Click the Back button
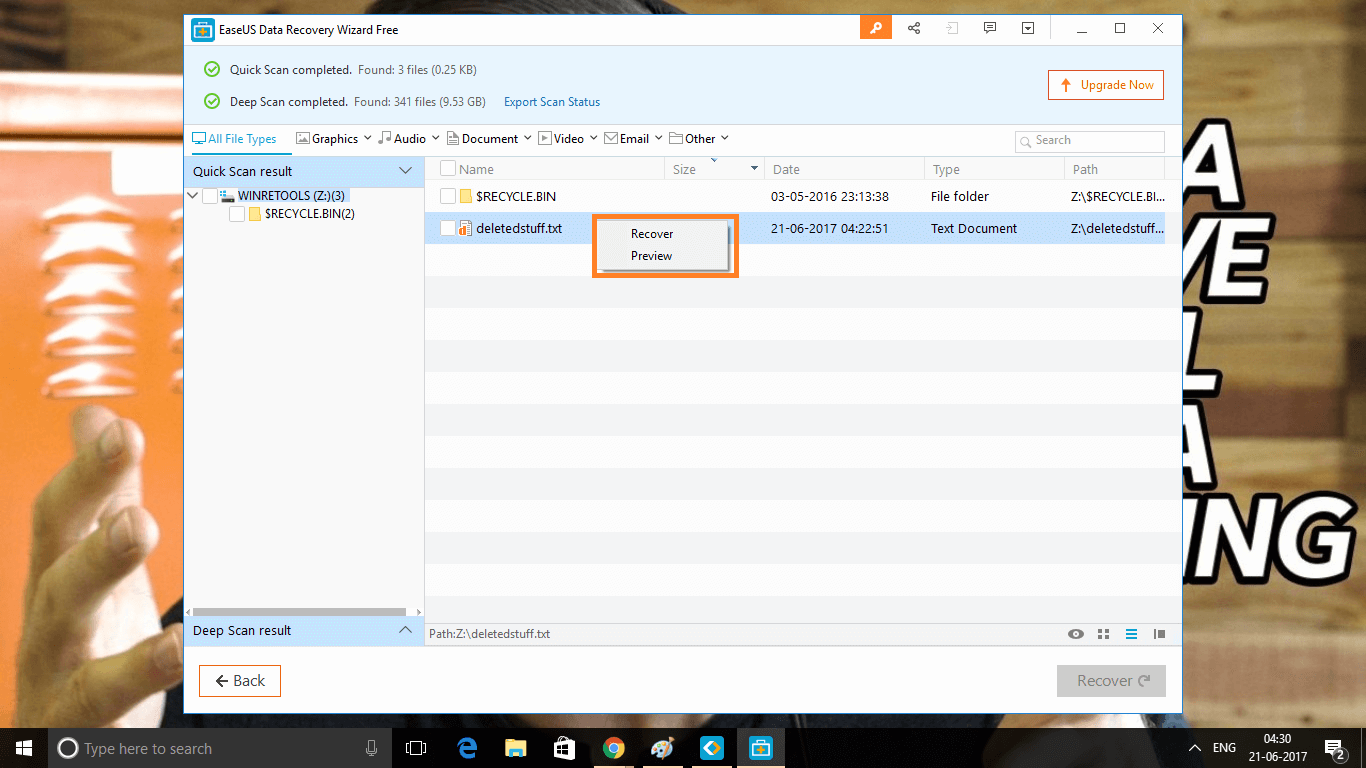Viewport: 1366px width, 768px height. coord(240,681)
